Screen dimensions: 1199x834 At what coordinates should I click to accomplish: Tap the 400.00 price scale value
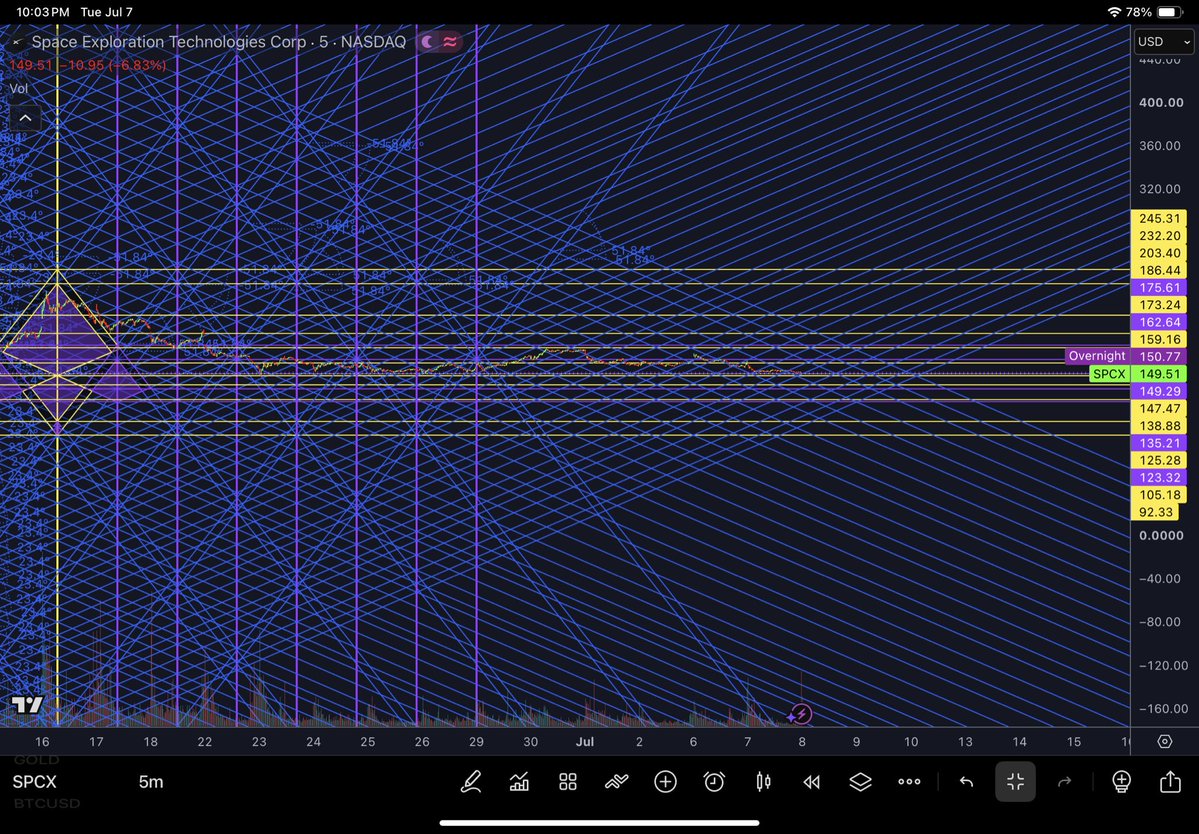coord(1160,102)
